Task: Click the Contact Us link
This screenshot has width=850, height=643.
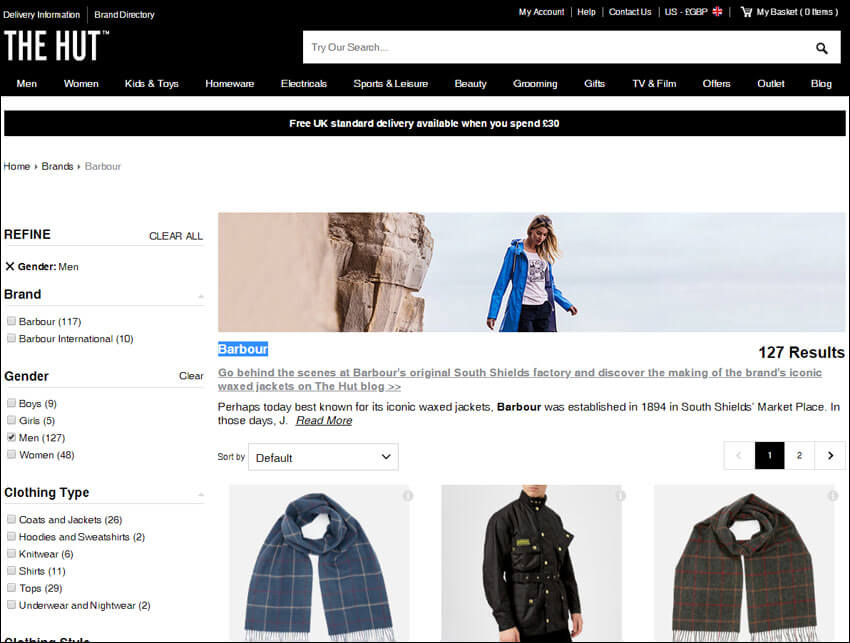Action: tap(630, 12)
